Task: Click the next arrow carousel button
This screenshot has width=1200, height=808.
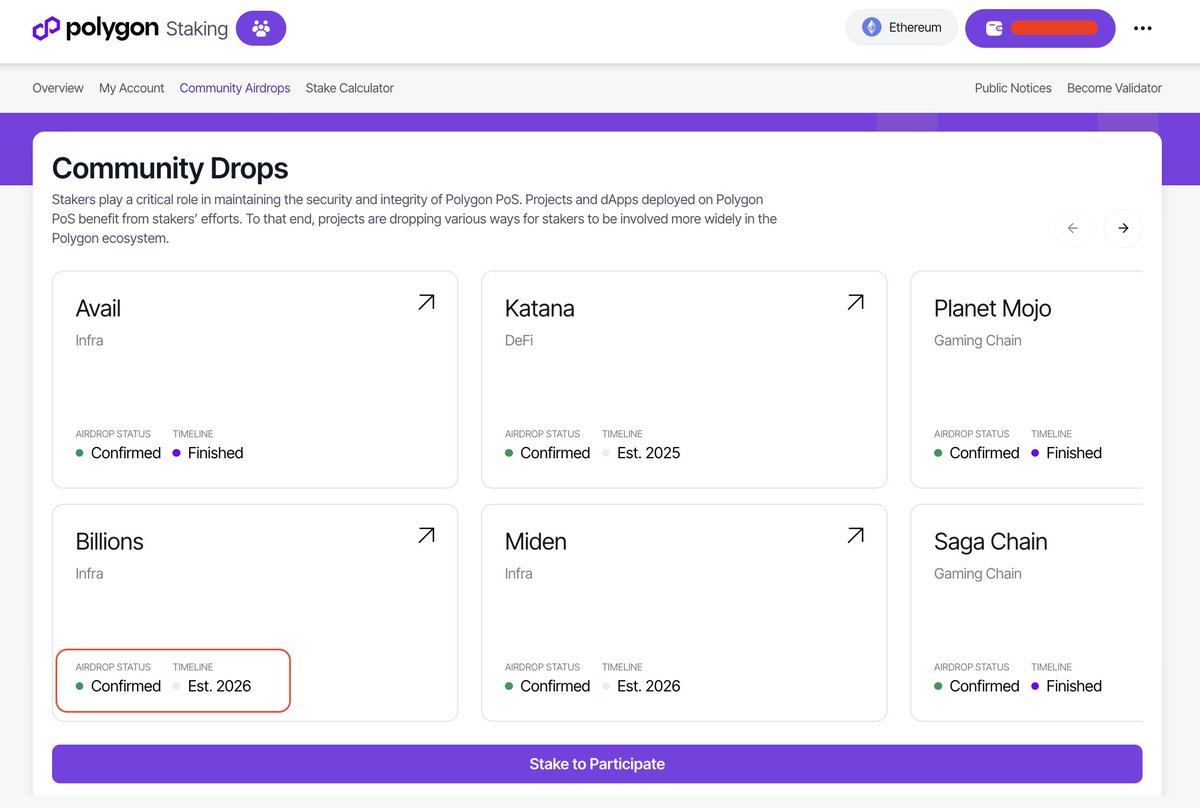Action: 1123,228
